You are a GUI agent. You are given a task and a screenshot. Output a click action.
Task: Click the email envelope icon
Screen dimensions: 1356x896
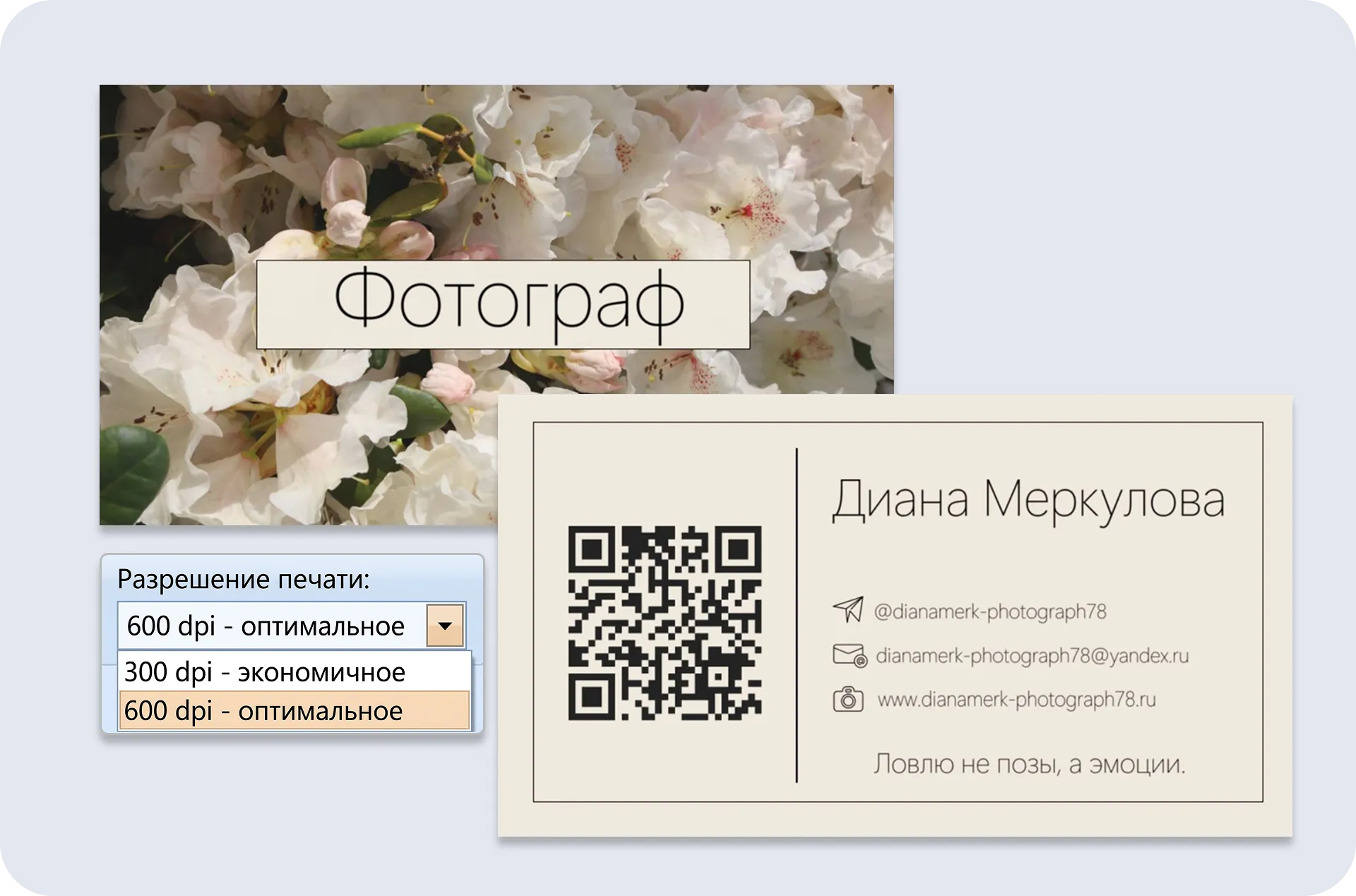[849, 655]
